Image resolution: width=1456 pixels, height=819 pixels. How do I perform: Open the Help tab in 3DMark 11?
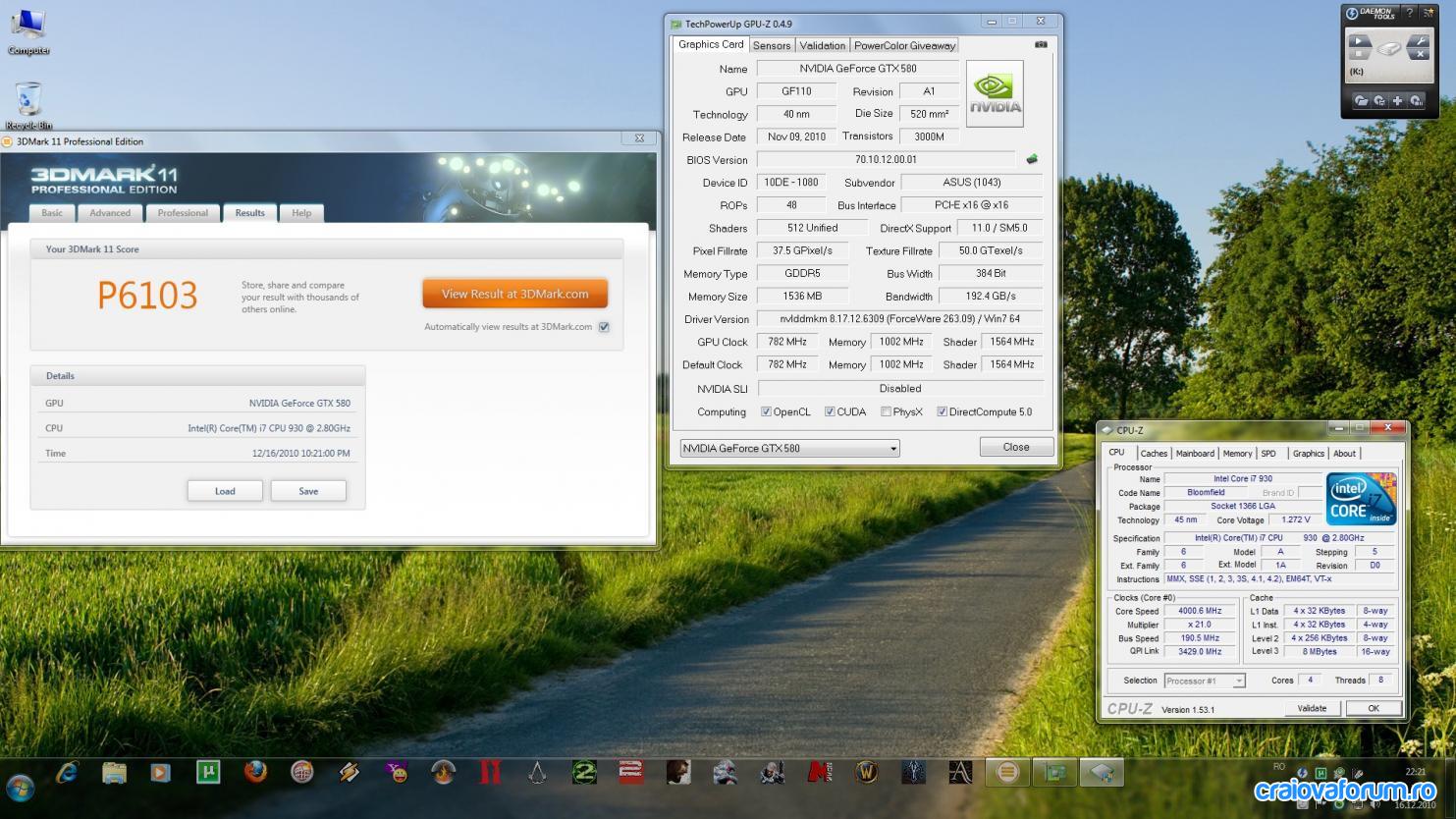pos(301,213)
